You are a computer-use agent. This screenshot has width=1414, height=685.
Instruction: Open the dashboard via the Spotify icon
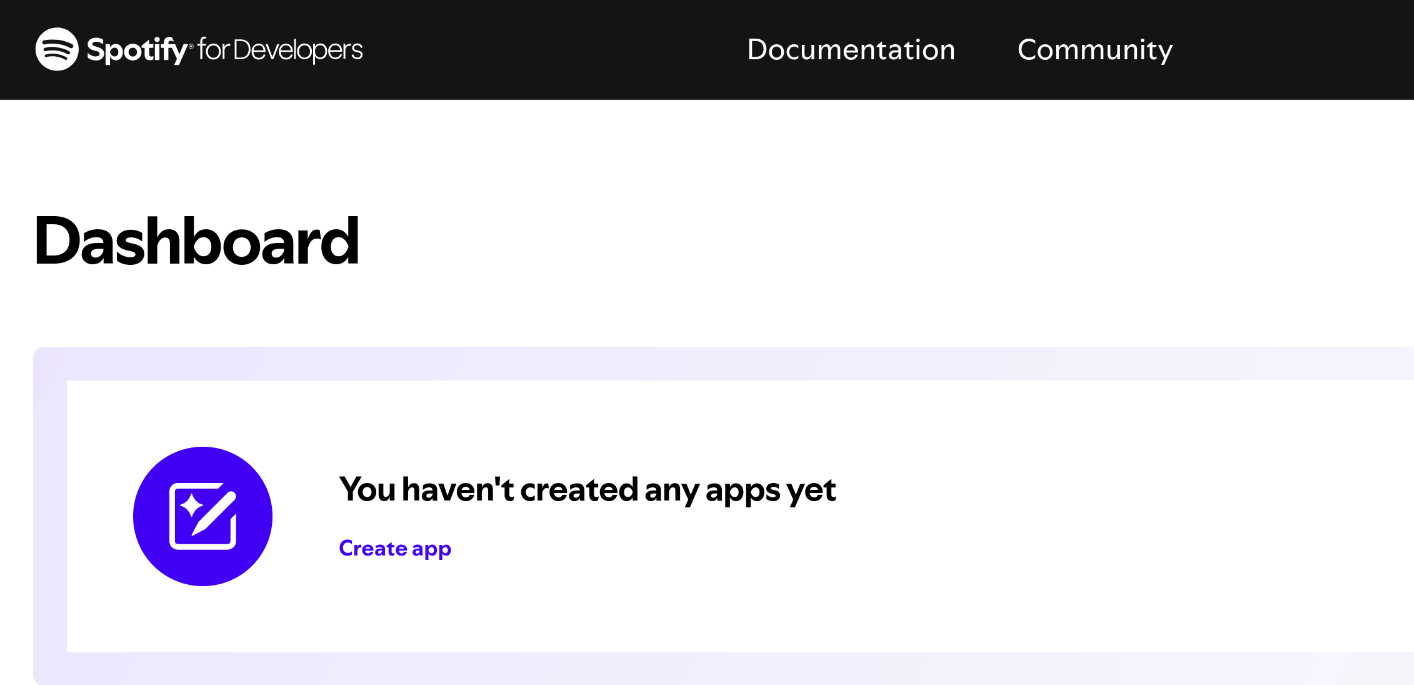pyautogui.click(x=57, y=48)
